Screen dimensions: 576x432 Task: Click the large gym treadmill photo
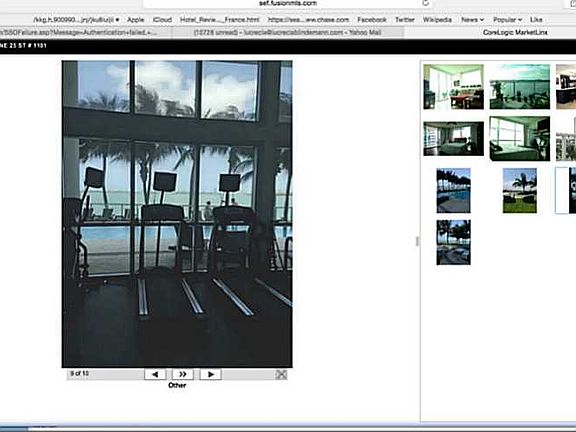[x=177, y=214]
